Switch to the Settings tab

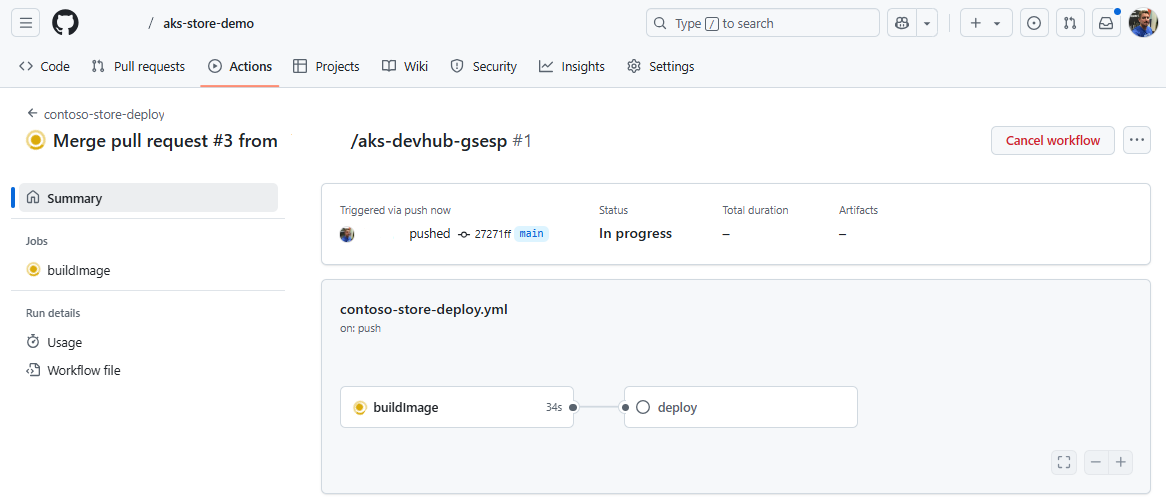coord(660,66)
